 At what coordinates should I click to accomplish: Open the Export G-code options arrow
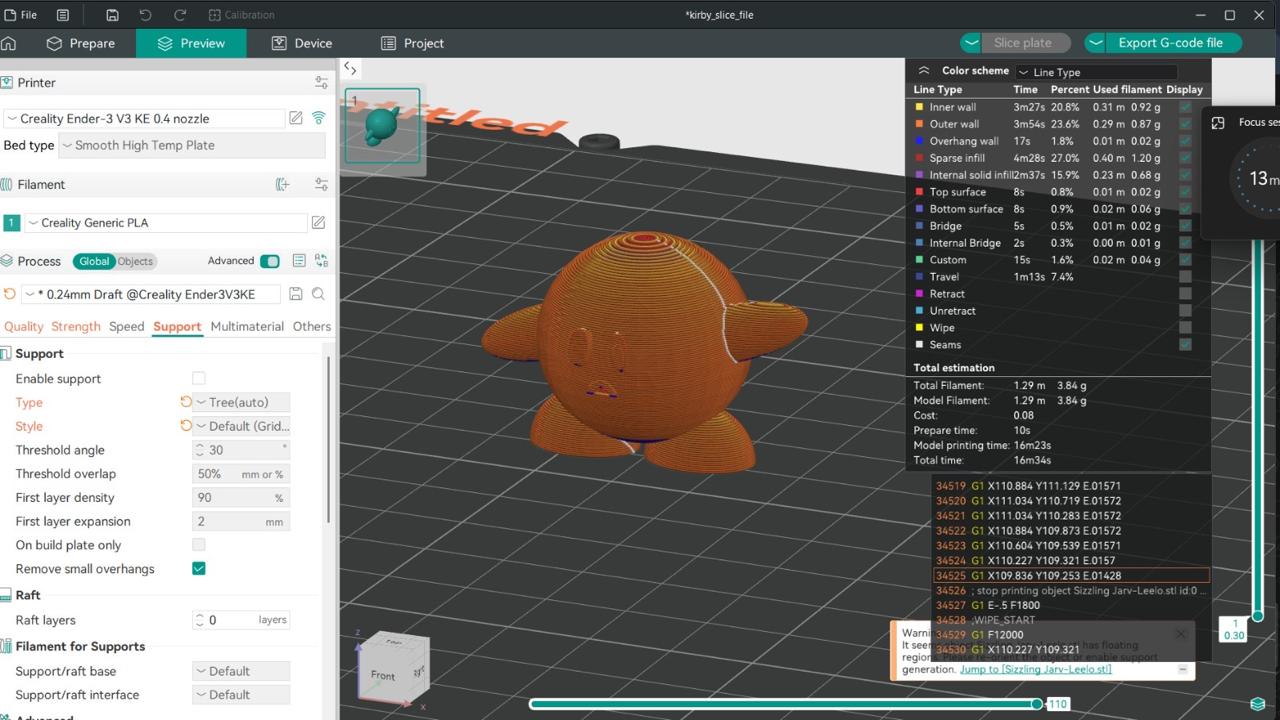(x=1095, y=43)
